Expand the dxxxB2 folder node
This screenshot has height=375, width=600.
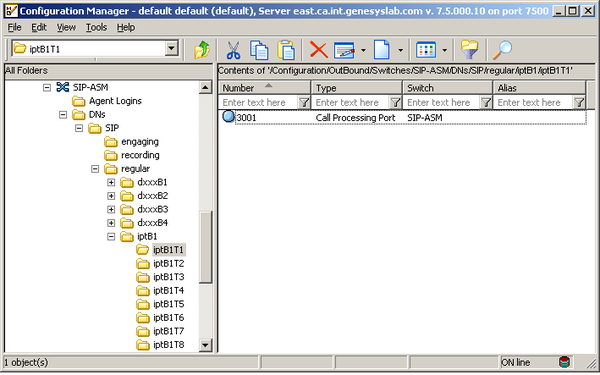(111, 196)
